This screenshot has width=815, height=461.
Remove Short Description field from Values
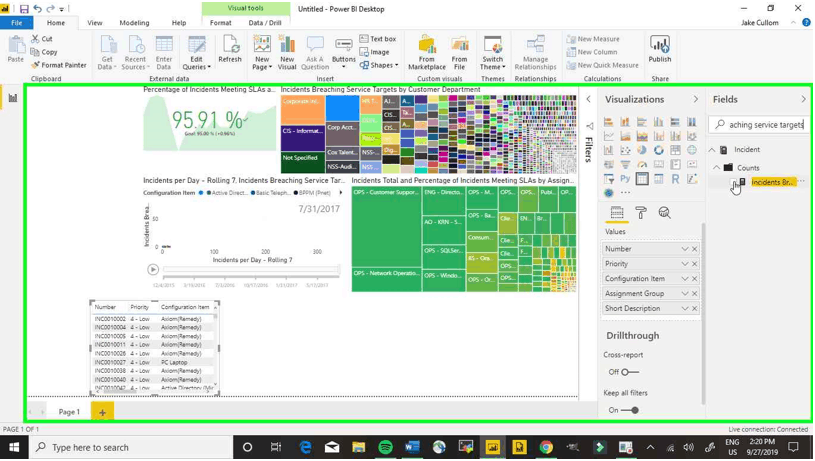[x=694, y=309]
